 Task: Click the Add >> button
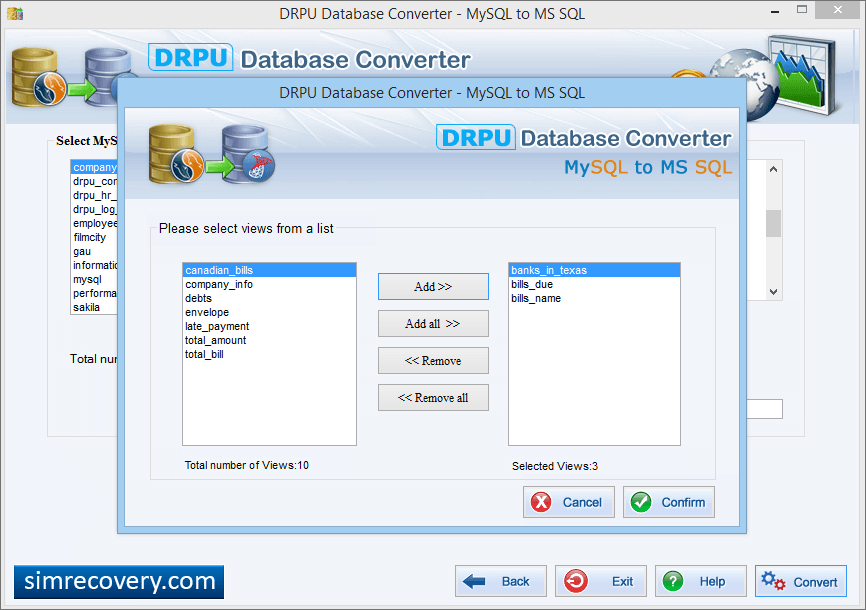tap(433, 286)
